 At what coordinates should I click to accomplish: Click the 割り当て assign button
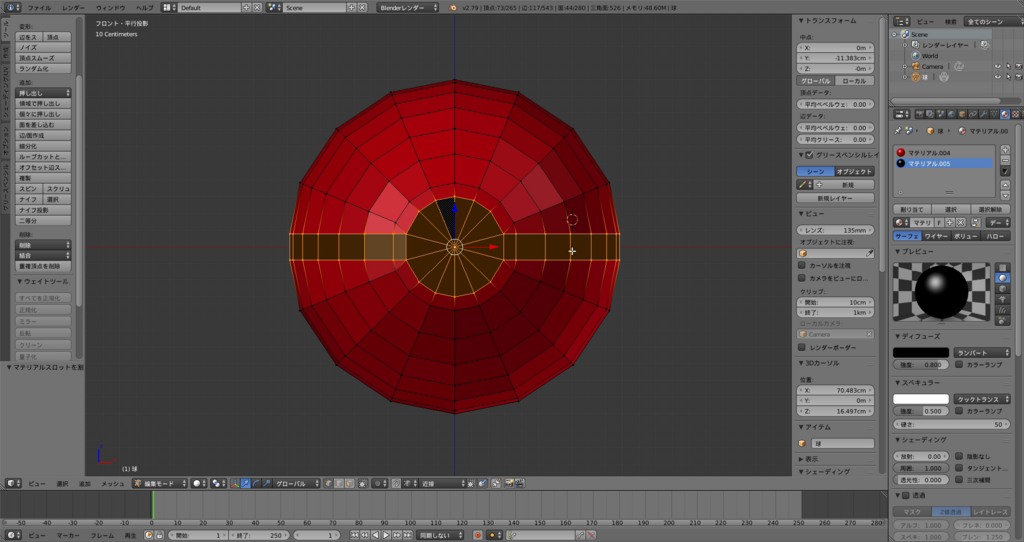910,208
